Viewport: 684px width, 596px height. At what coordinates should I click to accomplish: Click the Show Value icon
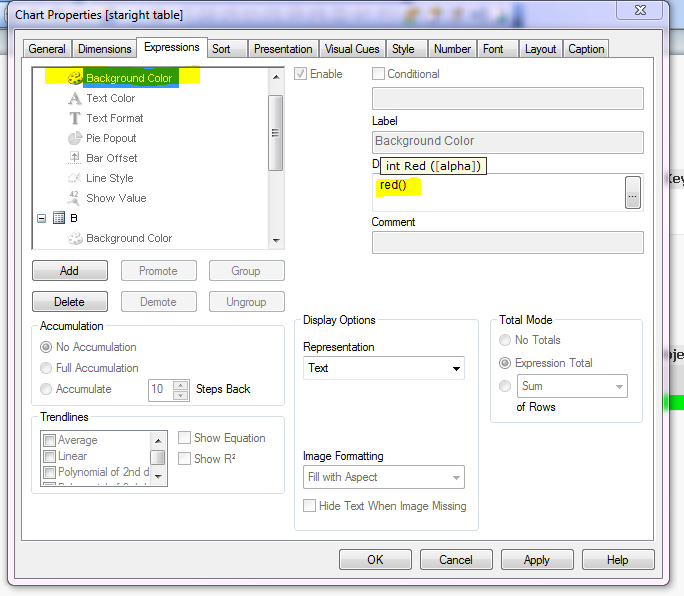point(74,198)
